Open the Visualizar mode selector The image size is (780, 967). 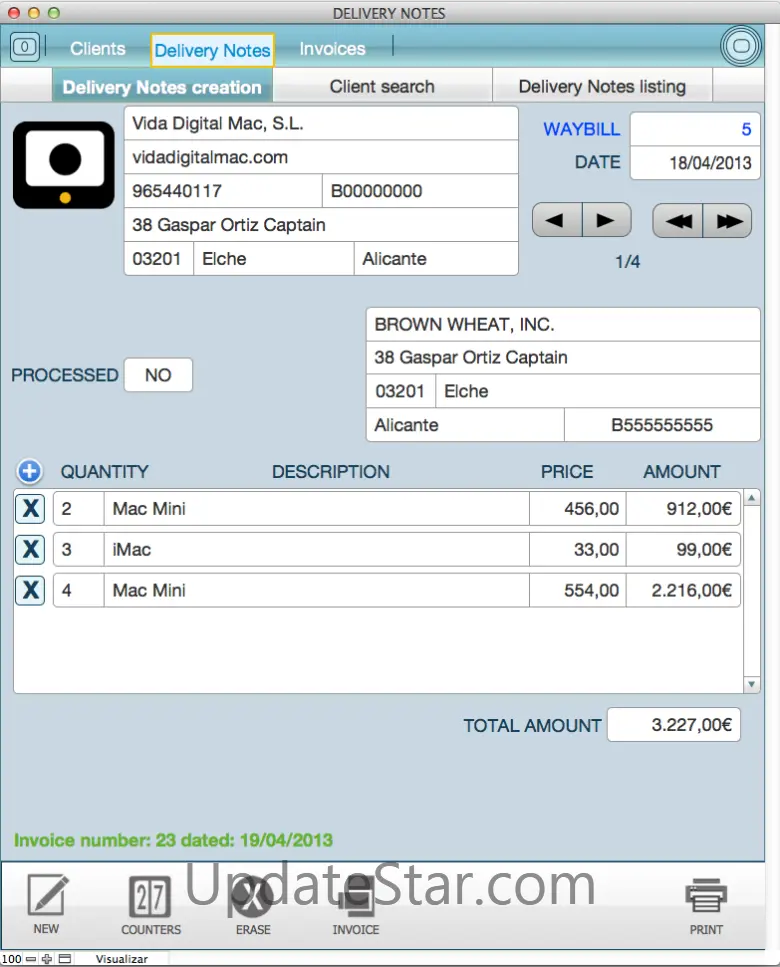coord(121,959)
